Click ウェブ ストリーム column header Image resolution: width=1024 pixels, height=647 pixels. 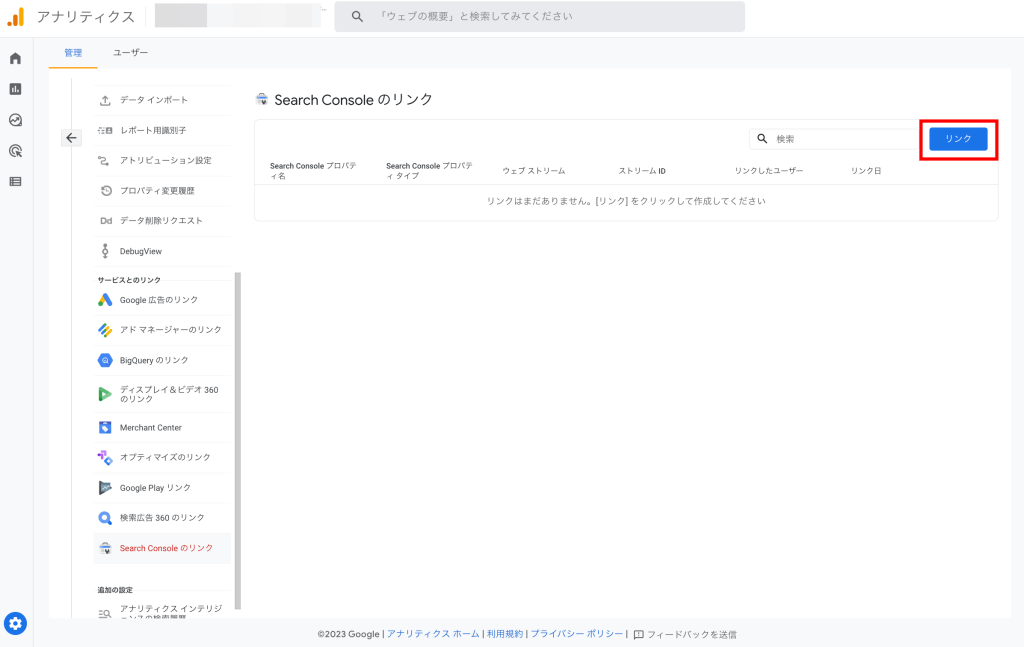point(534,171)
